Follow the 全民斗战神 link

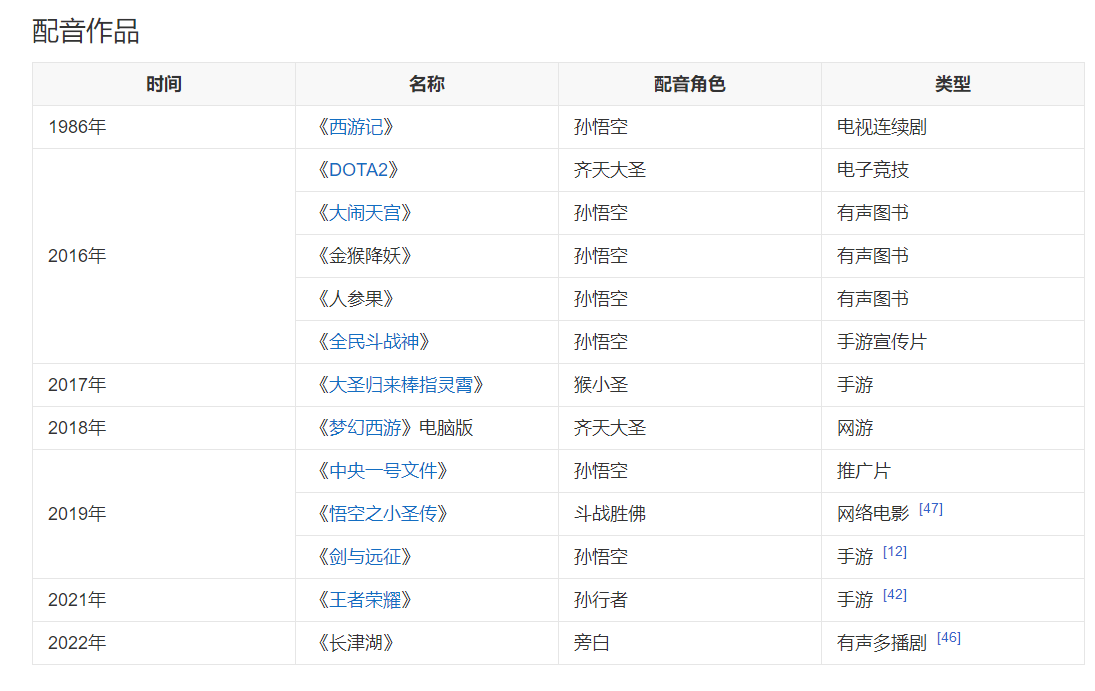(x=374, y=342)
